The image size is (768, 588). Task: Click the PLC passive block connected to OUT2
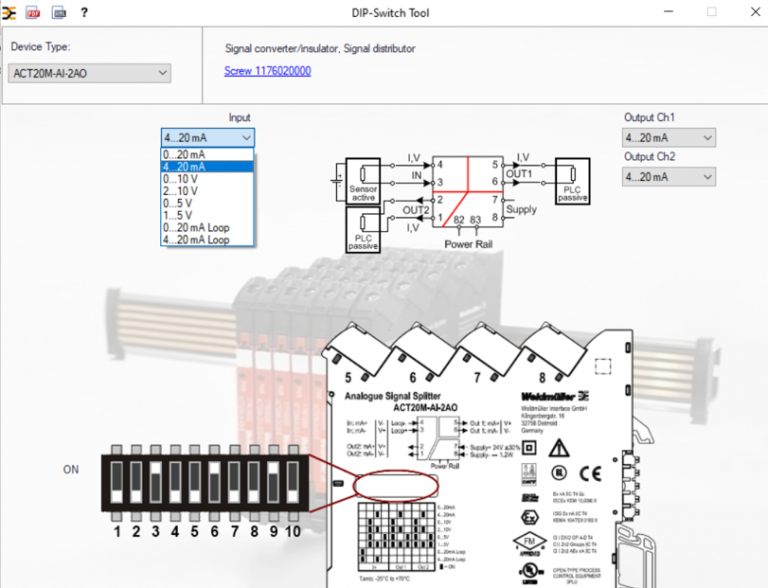[x=363, y=230]
